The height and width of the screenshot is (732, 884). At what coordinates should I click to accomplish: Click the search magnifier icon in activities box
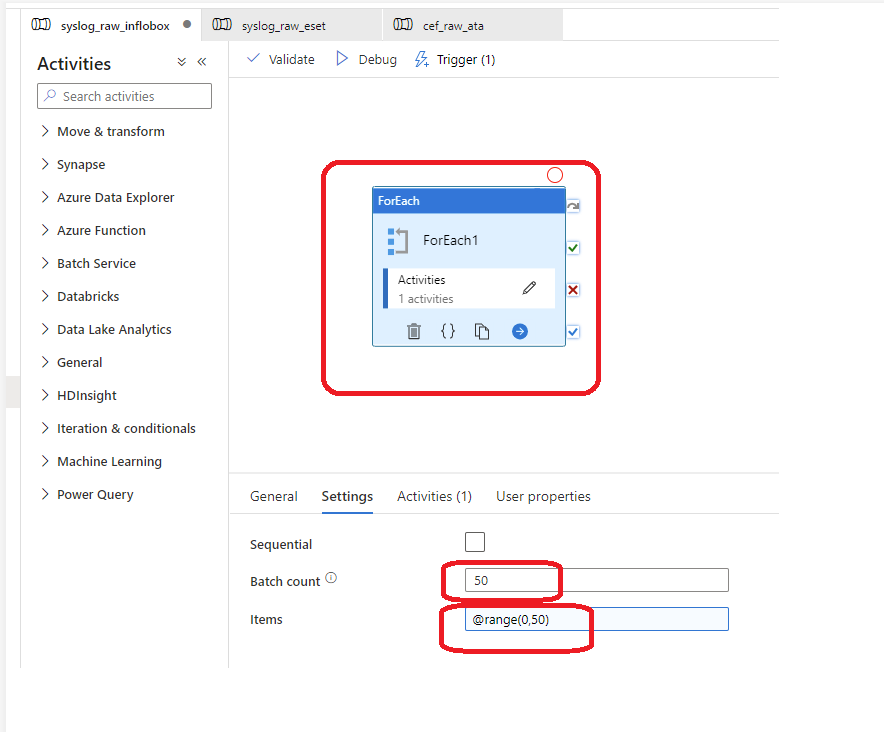click(x=50, y=95)
